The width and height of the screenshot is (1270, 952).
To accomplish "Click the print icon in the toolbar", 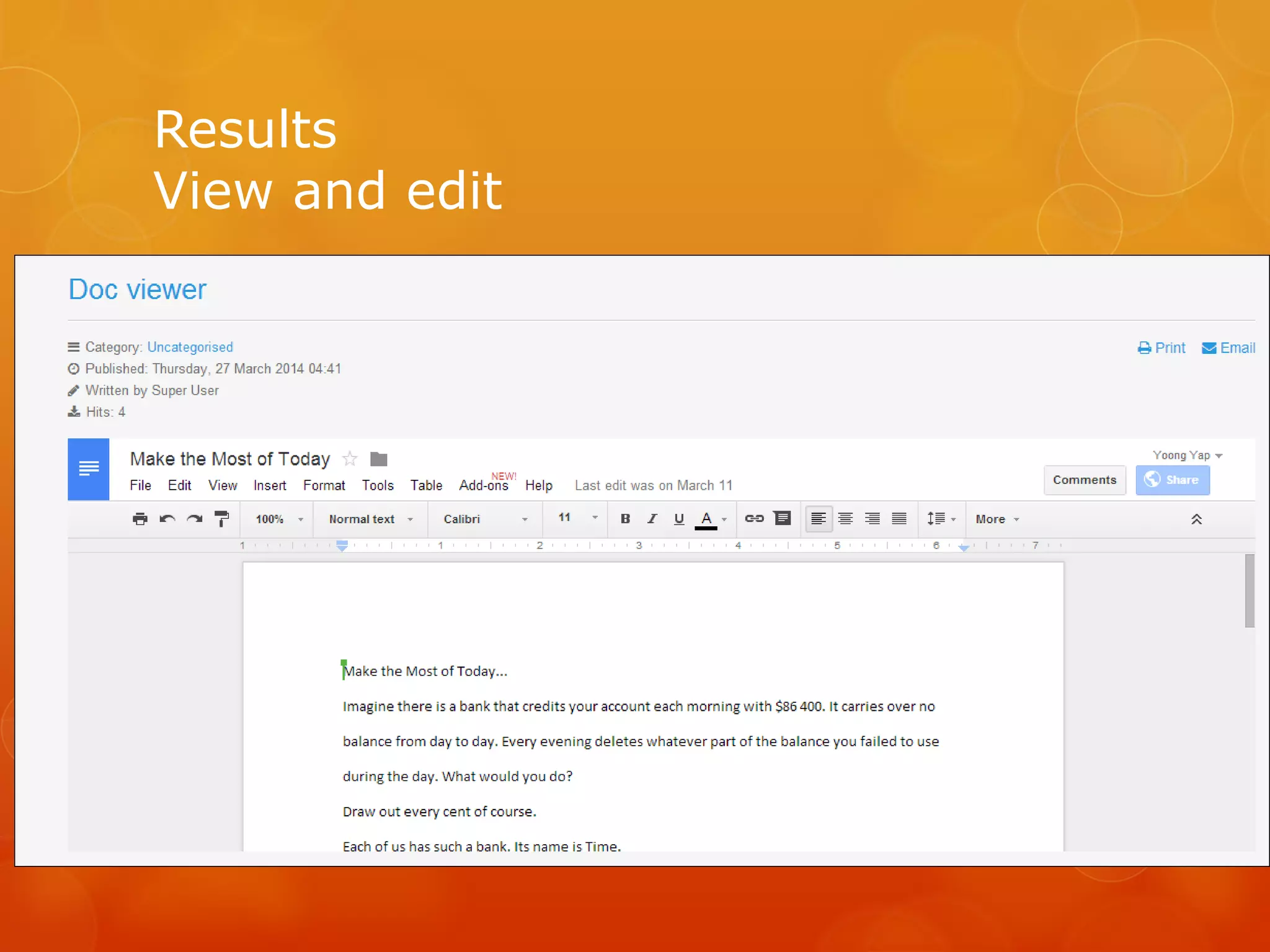I will (140, 519).
